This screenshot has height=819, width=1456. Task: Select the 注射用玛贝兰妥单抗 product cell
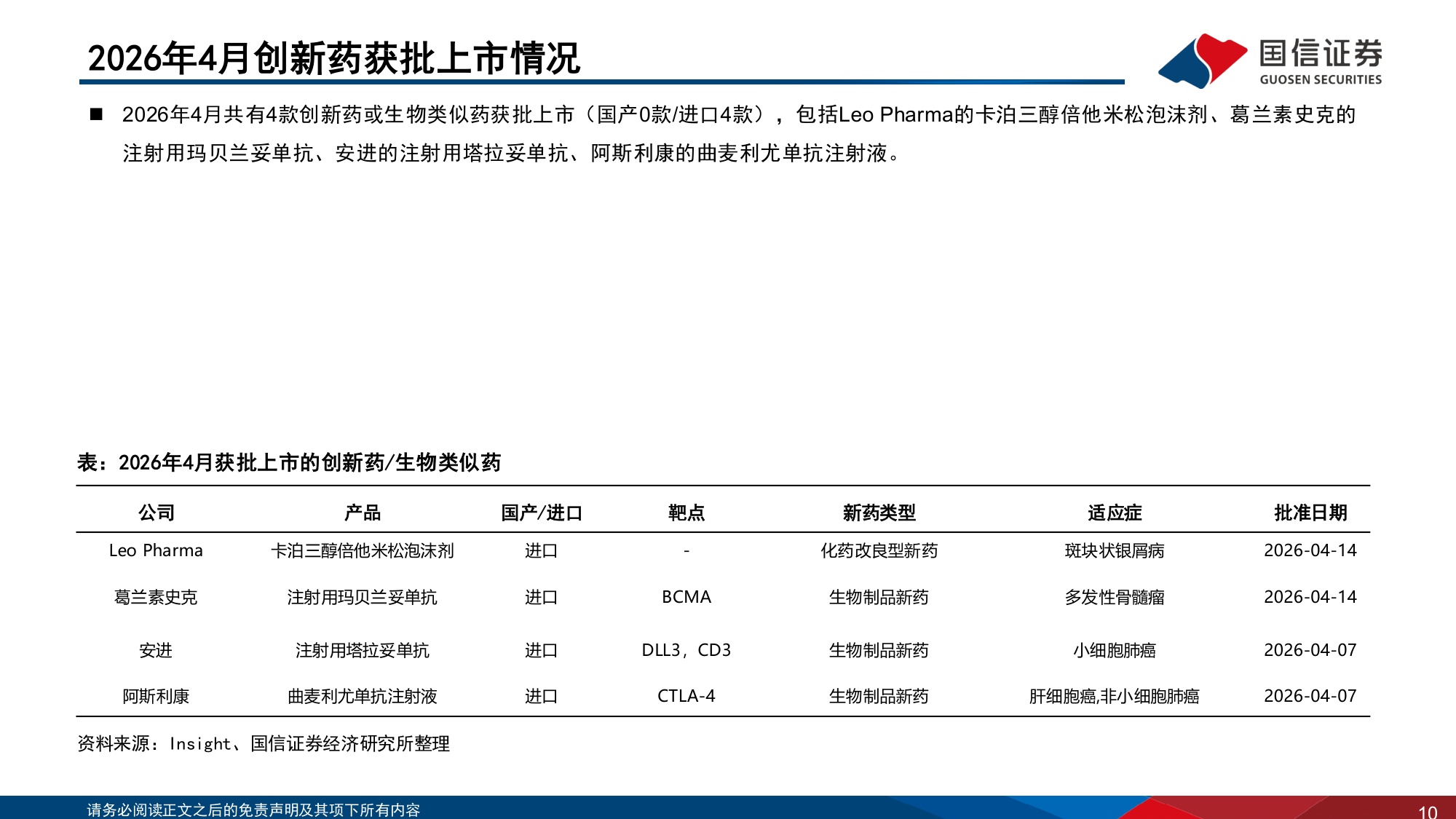click(363, 597)
